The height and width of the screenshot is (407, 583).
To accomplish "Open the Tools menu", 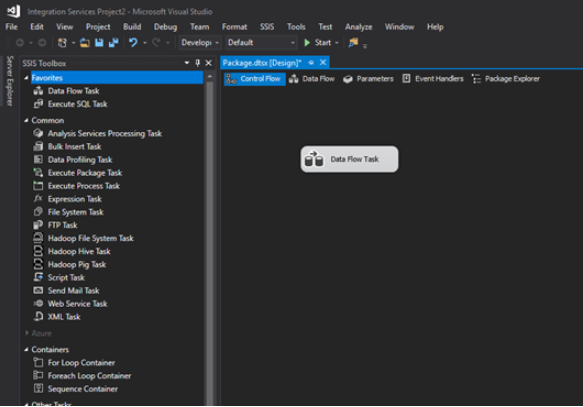I will point(296,27).
